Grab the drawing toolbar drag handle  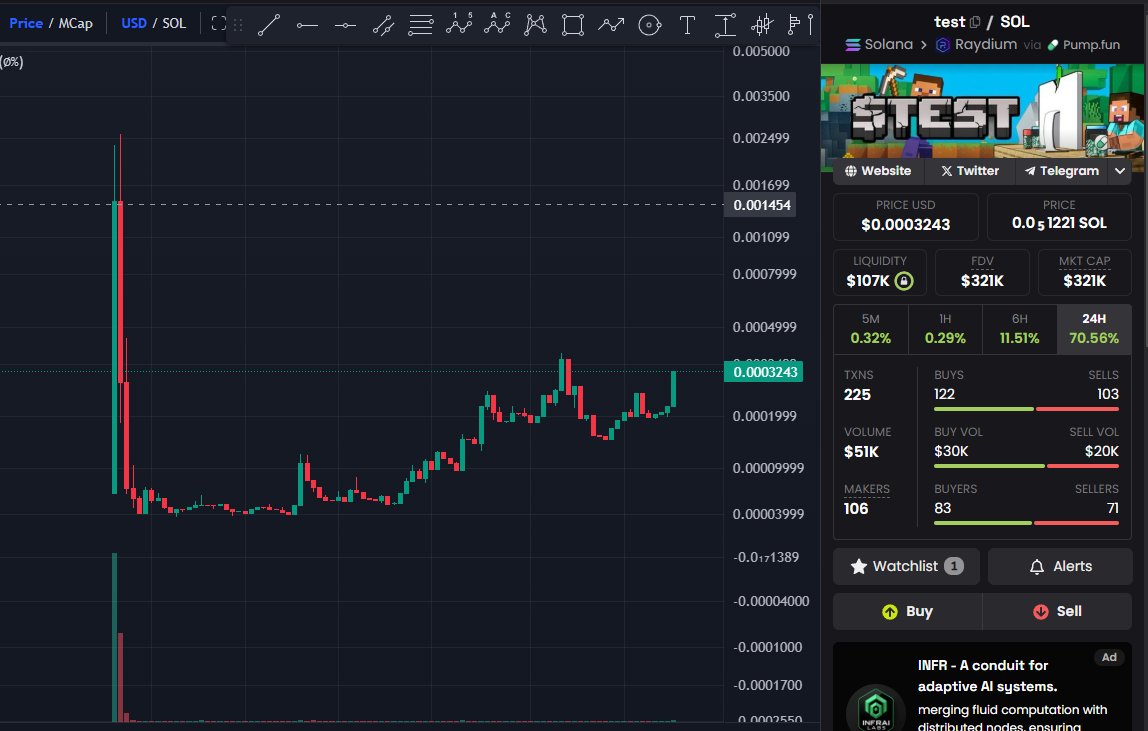(x=239, y=25)
